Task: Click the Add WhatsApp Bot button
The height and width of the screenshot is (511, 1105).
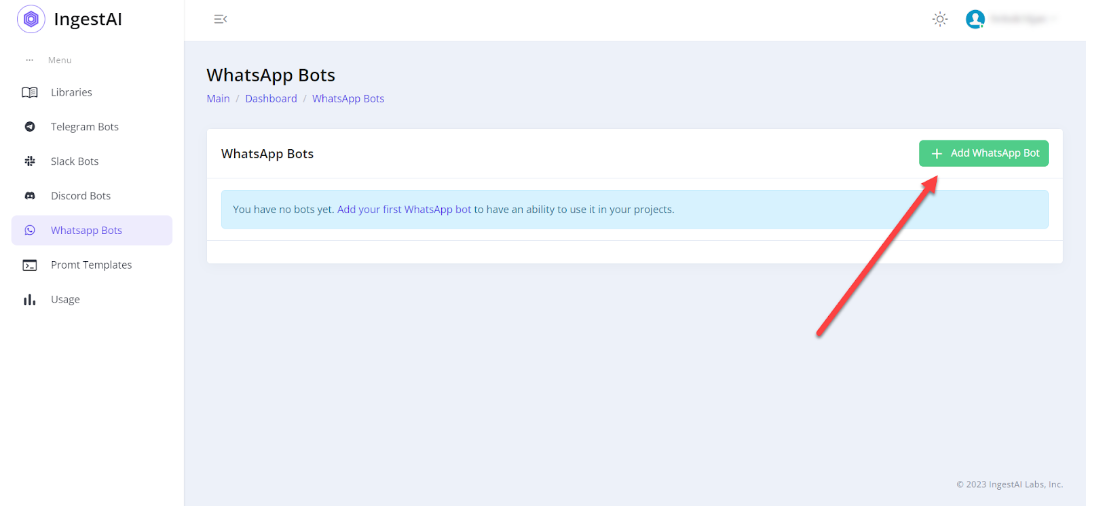Action: click(x=983, y=154)
